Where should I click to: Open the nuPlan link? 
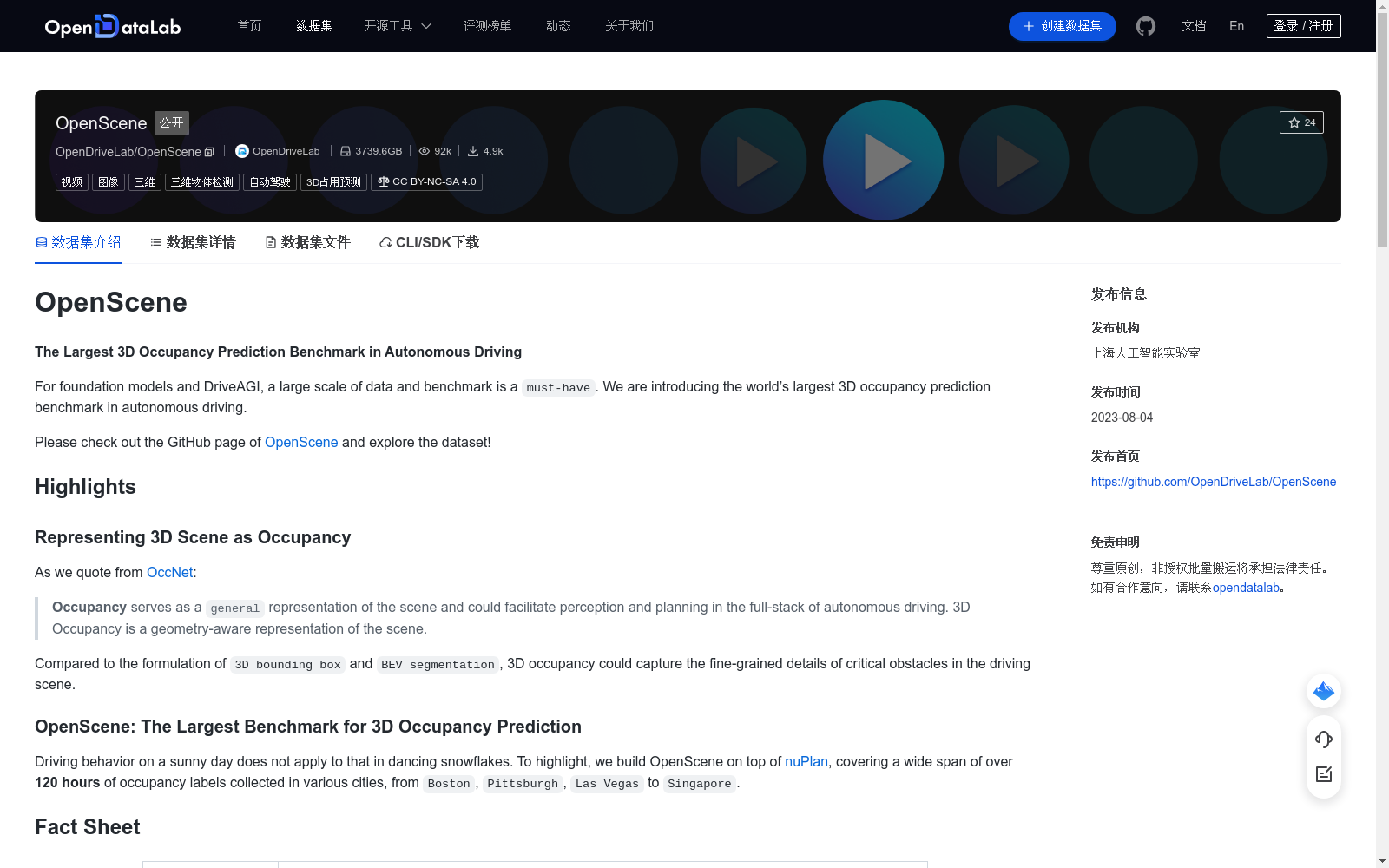[806, 761]
